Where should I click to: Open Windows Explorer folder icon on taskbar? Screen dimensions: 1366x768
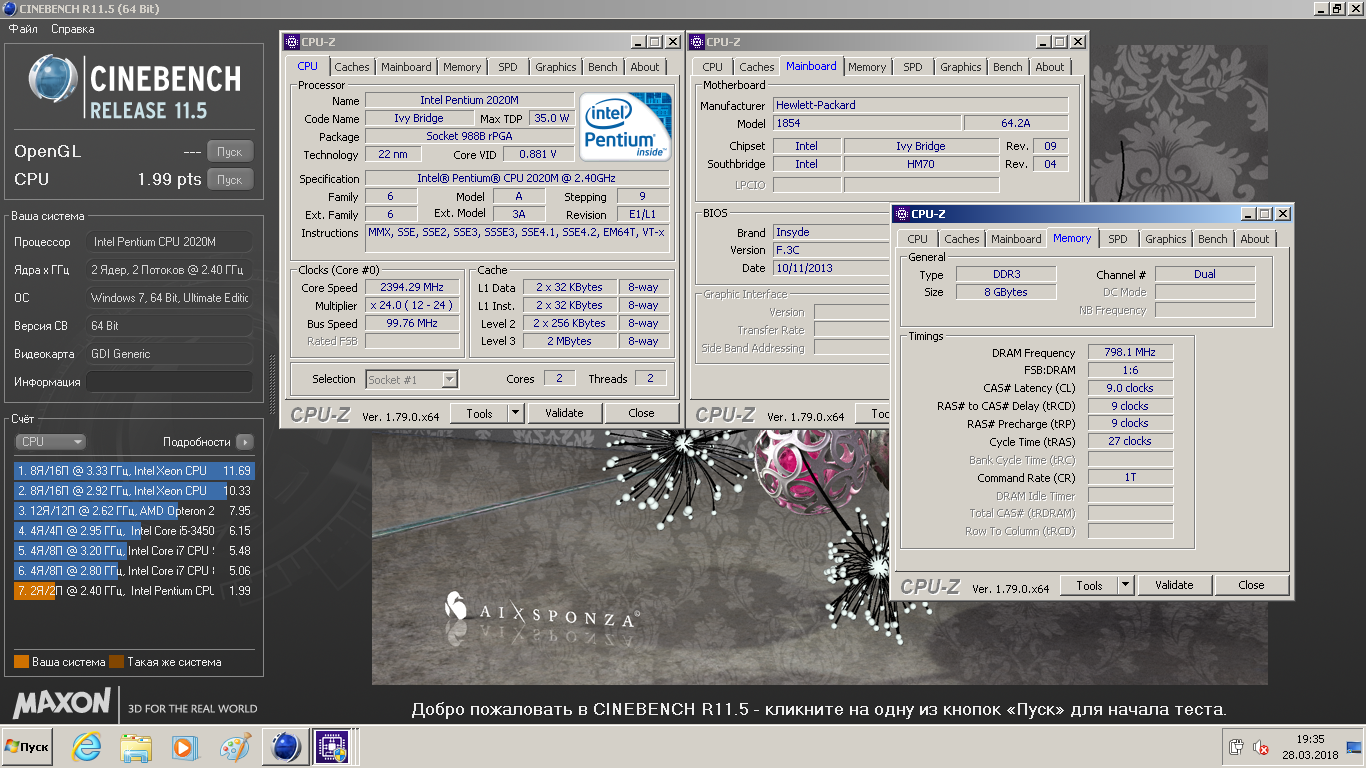pyautogui.click(x=135, y=747)
